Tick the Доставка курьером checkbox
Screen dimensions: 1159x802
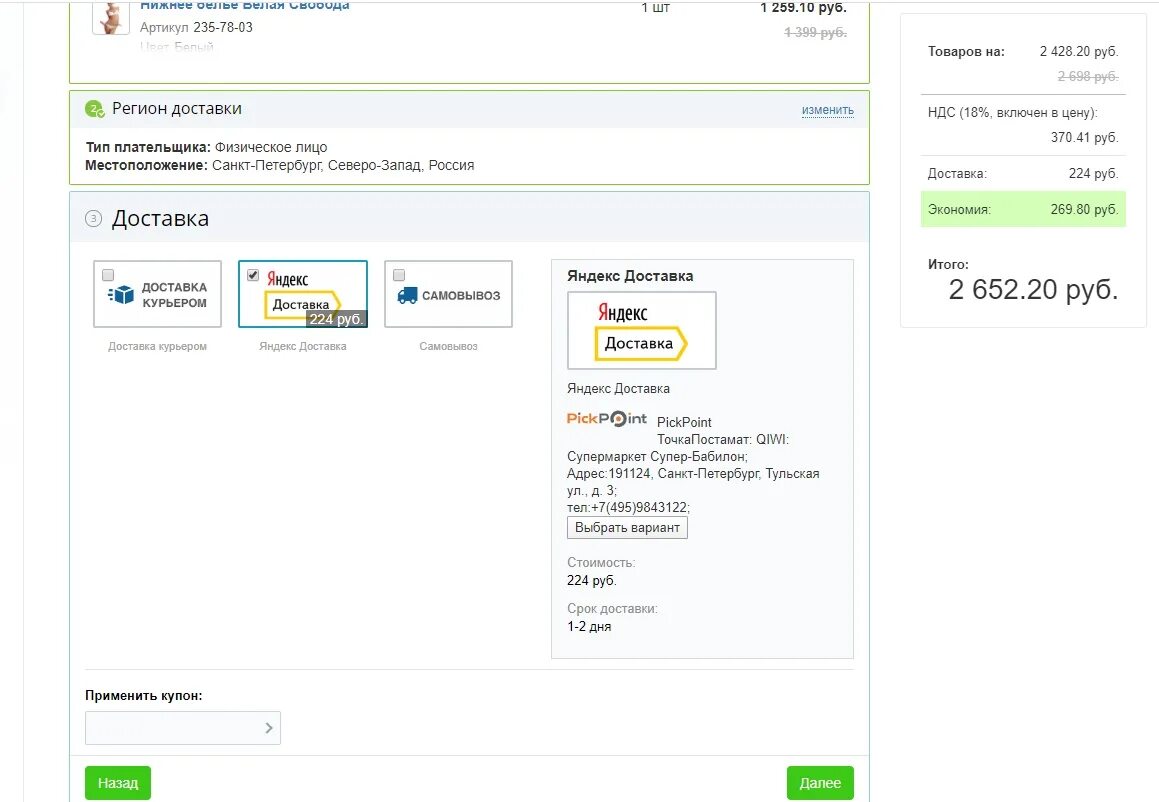(x=108, y=275)
